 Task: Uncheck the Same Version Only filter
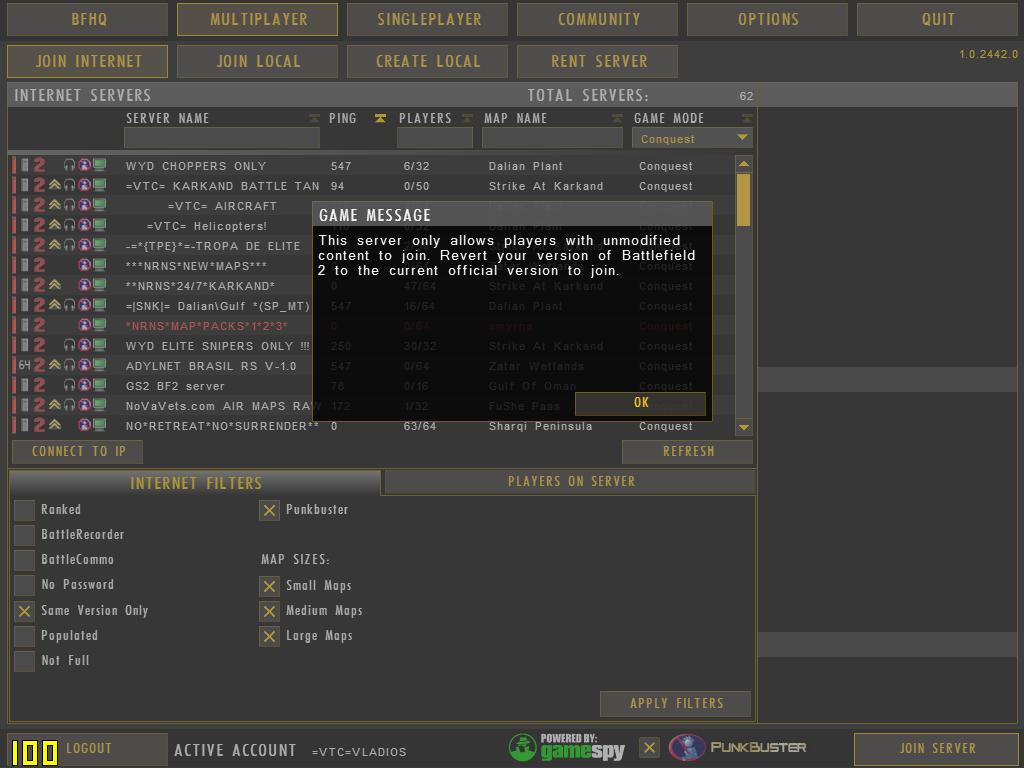click(x=25, y=611)
